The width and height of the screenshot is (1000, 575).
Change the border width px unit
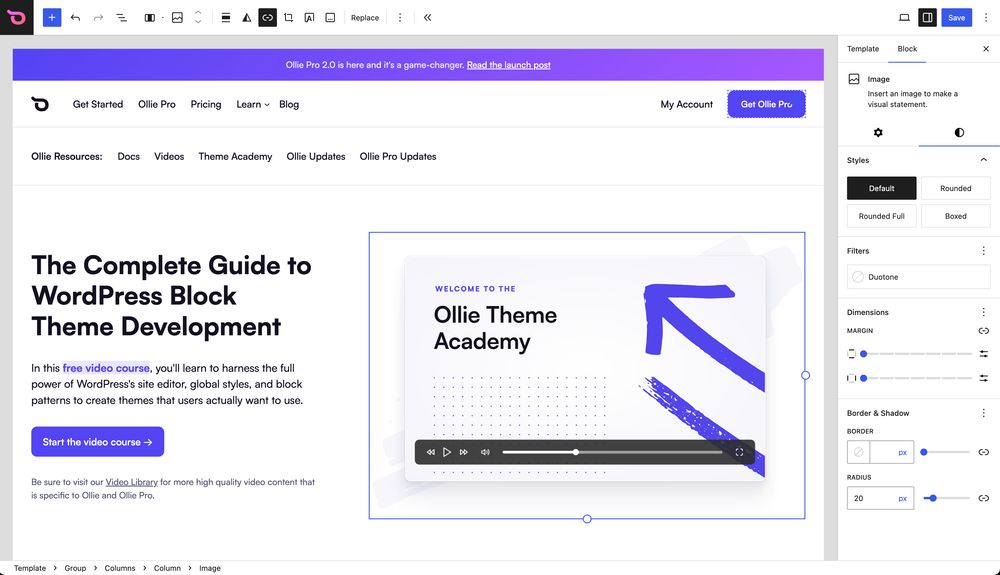pos(902,453)
